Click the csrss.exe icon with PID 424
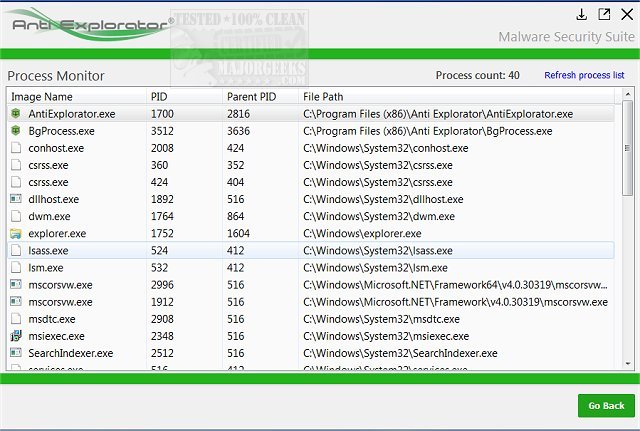 [16, 182]
